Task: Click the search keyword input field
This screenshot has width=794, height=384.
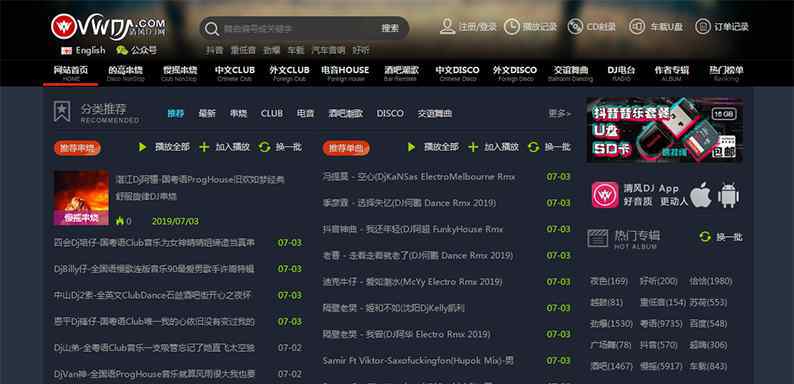Action: (299, 28)
